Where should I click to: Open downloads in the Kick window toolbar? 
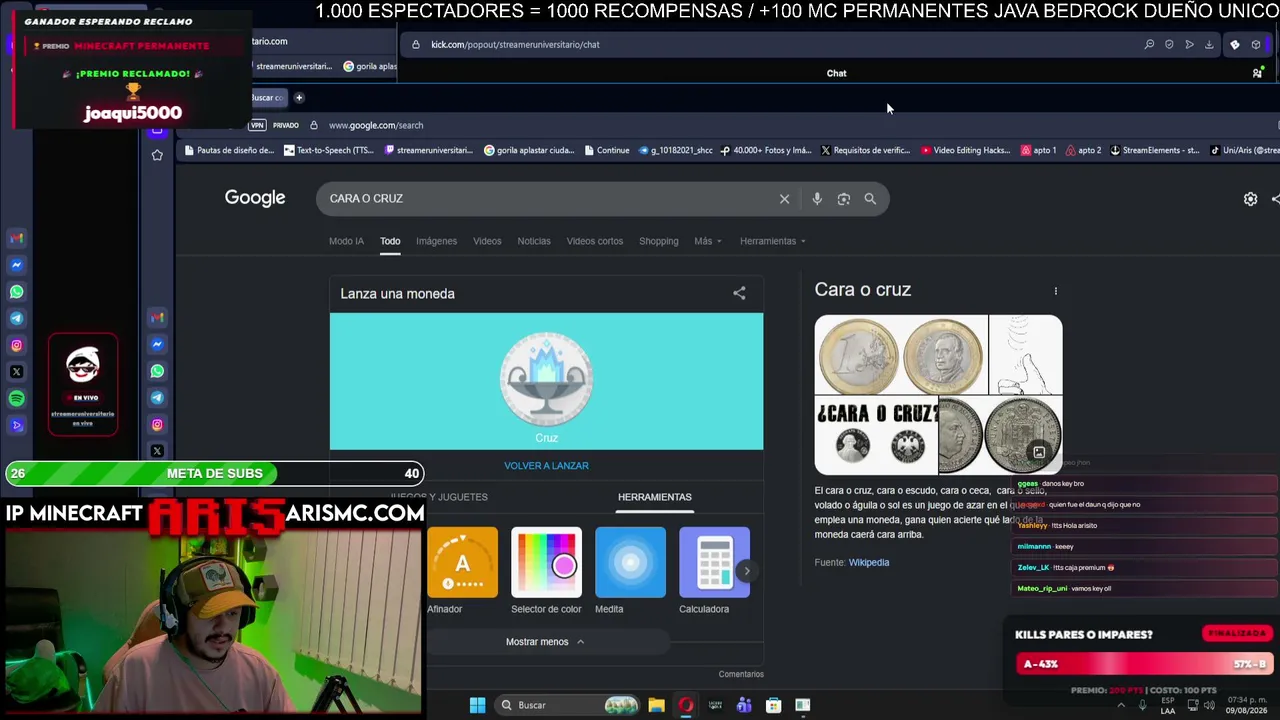(1209, 45)
